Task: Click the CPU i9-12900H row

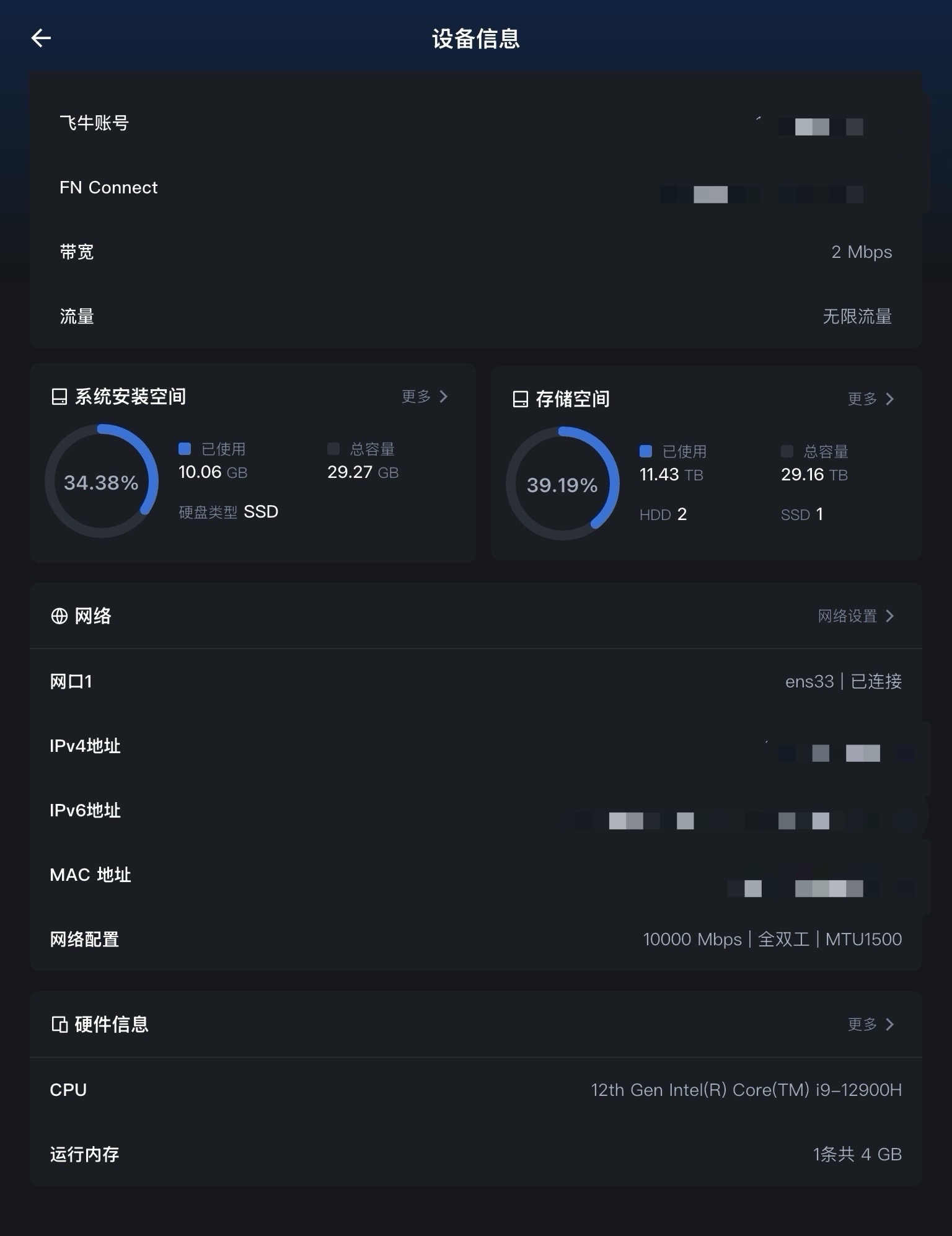Action: (x=475, y=1090)
